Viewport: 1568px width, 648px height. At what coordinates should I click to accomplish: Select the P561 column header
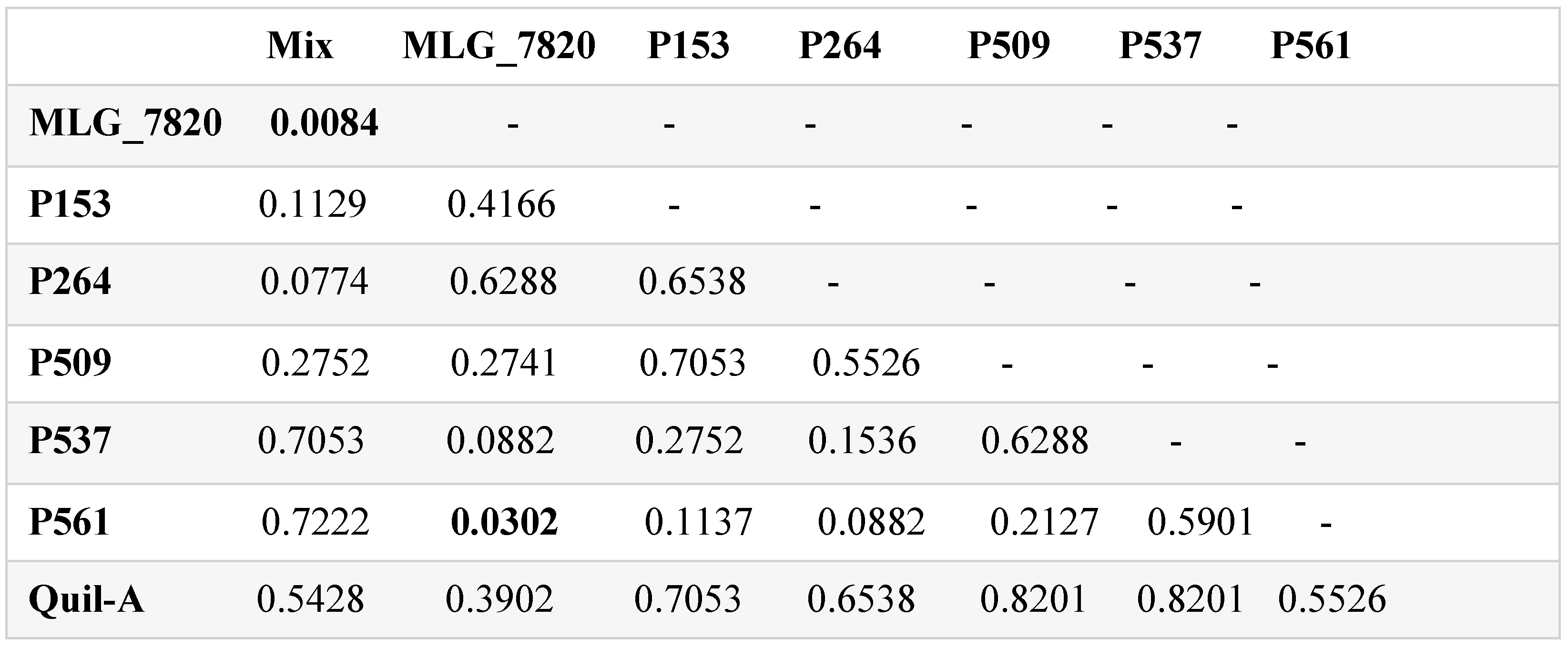coord(1311,46)
